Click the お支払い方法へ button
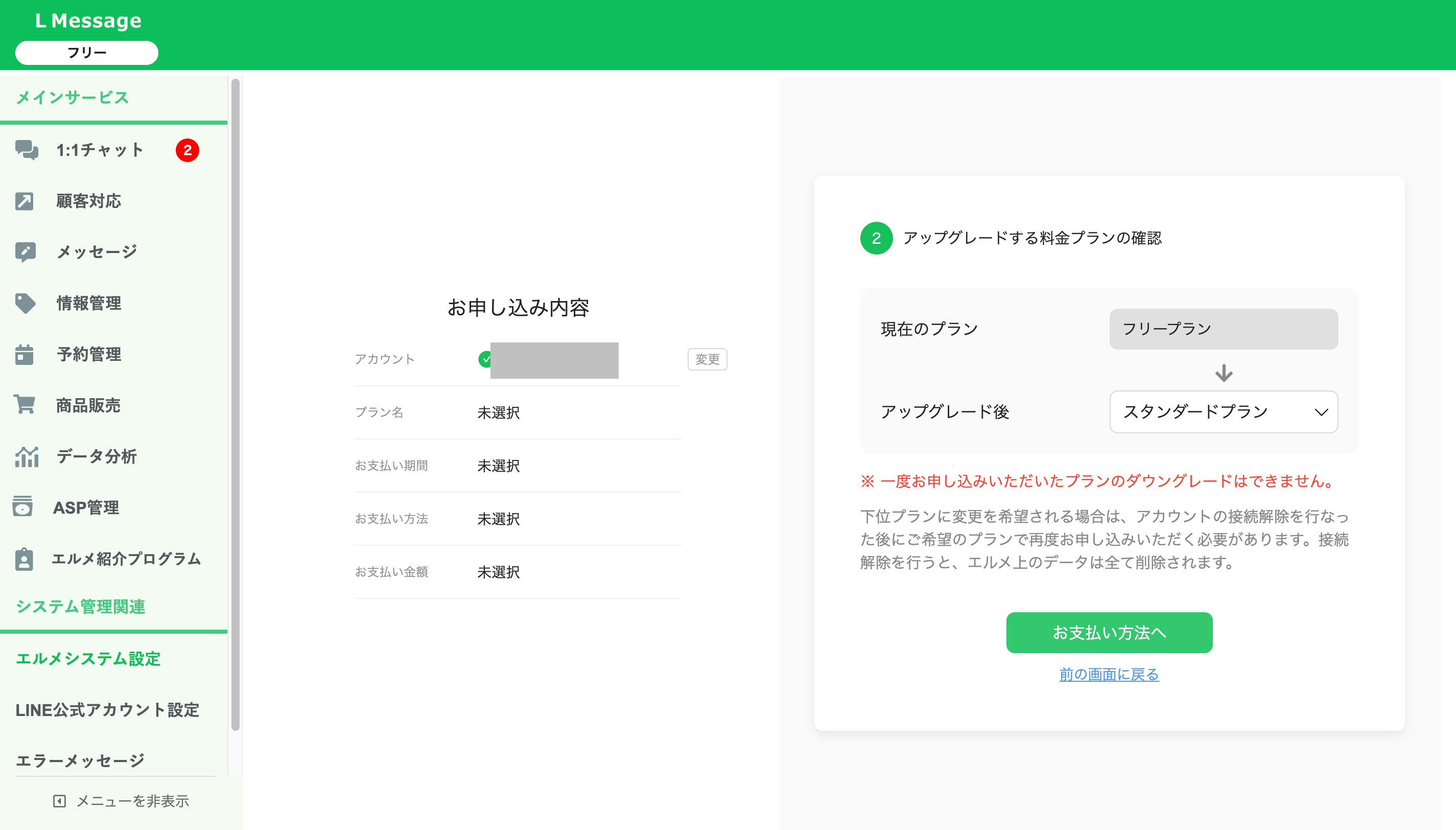 point(1109,632)
